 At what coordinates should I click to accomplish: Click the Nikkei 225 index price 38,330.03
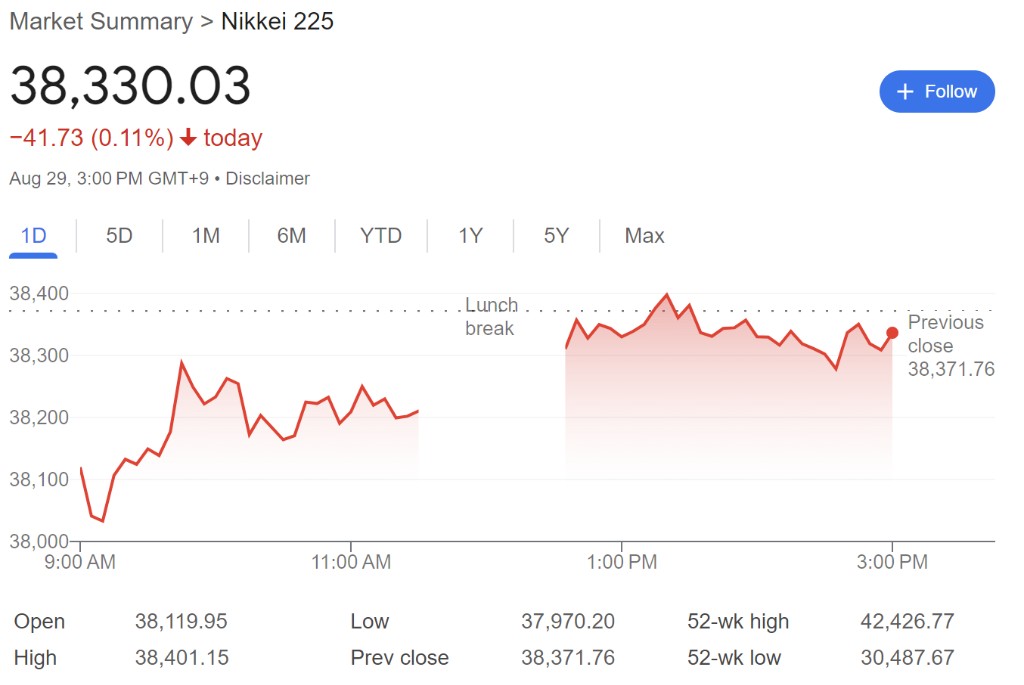pos(130,86)
